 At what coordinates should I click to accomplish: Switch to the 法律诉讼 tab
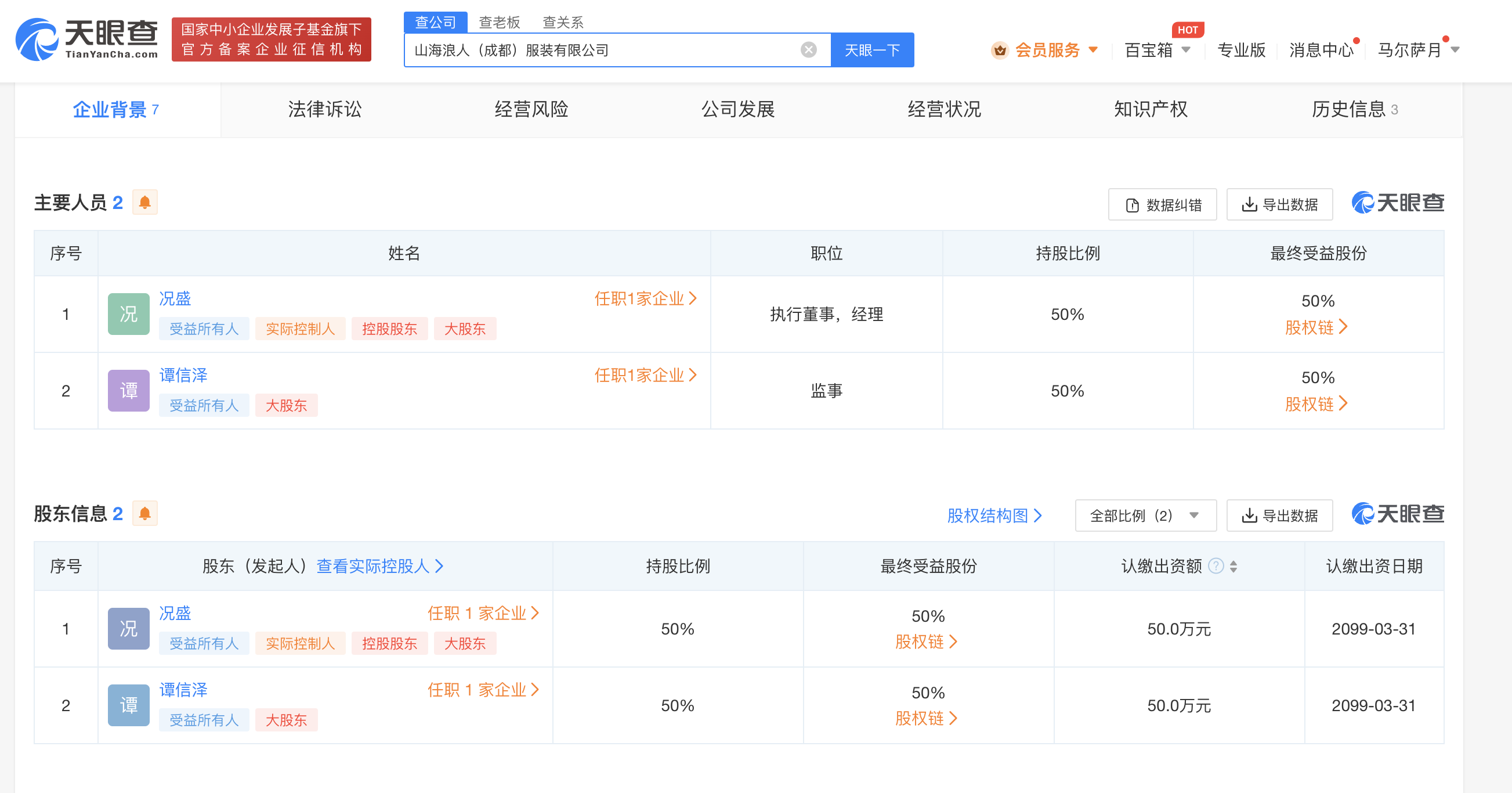pos(324,109)
